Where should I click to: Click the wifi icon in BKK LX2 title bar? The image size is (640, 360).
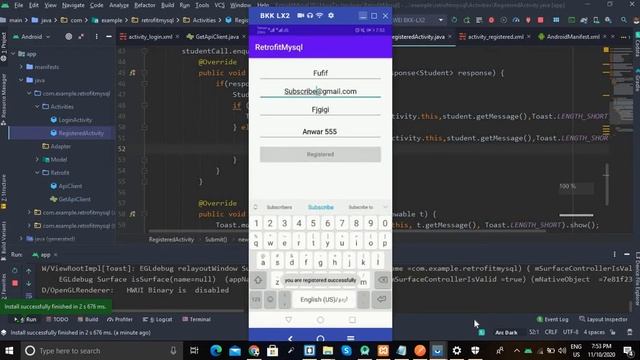click(x=320, y=16)
